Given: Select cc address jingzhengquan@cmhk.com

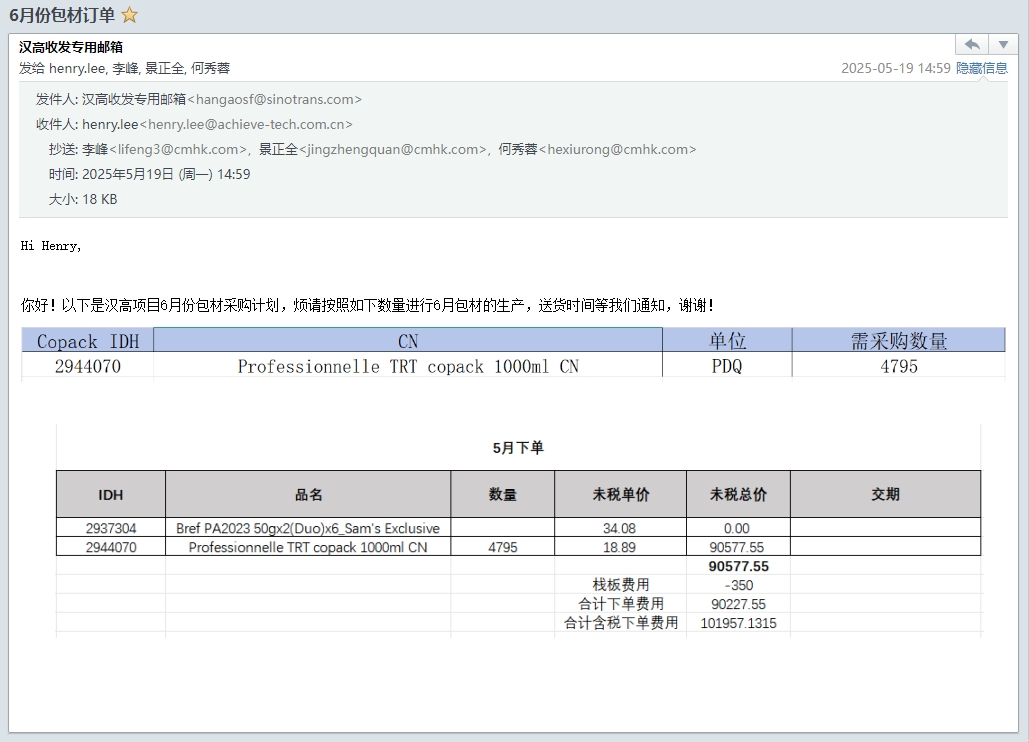Looking at the screenshot, I should (x=392, y=149).
